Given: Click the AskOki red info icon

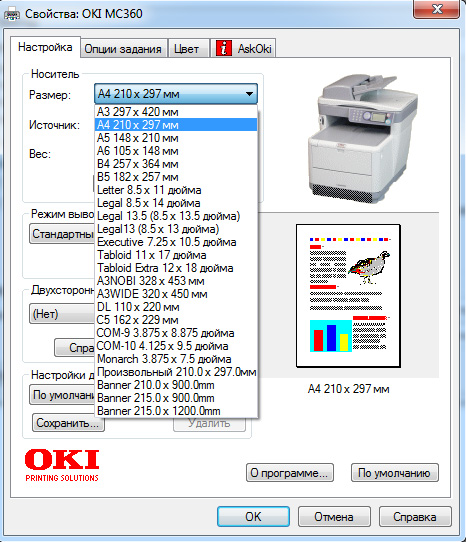Looking at the screenshot, I should click(224, 48).
